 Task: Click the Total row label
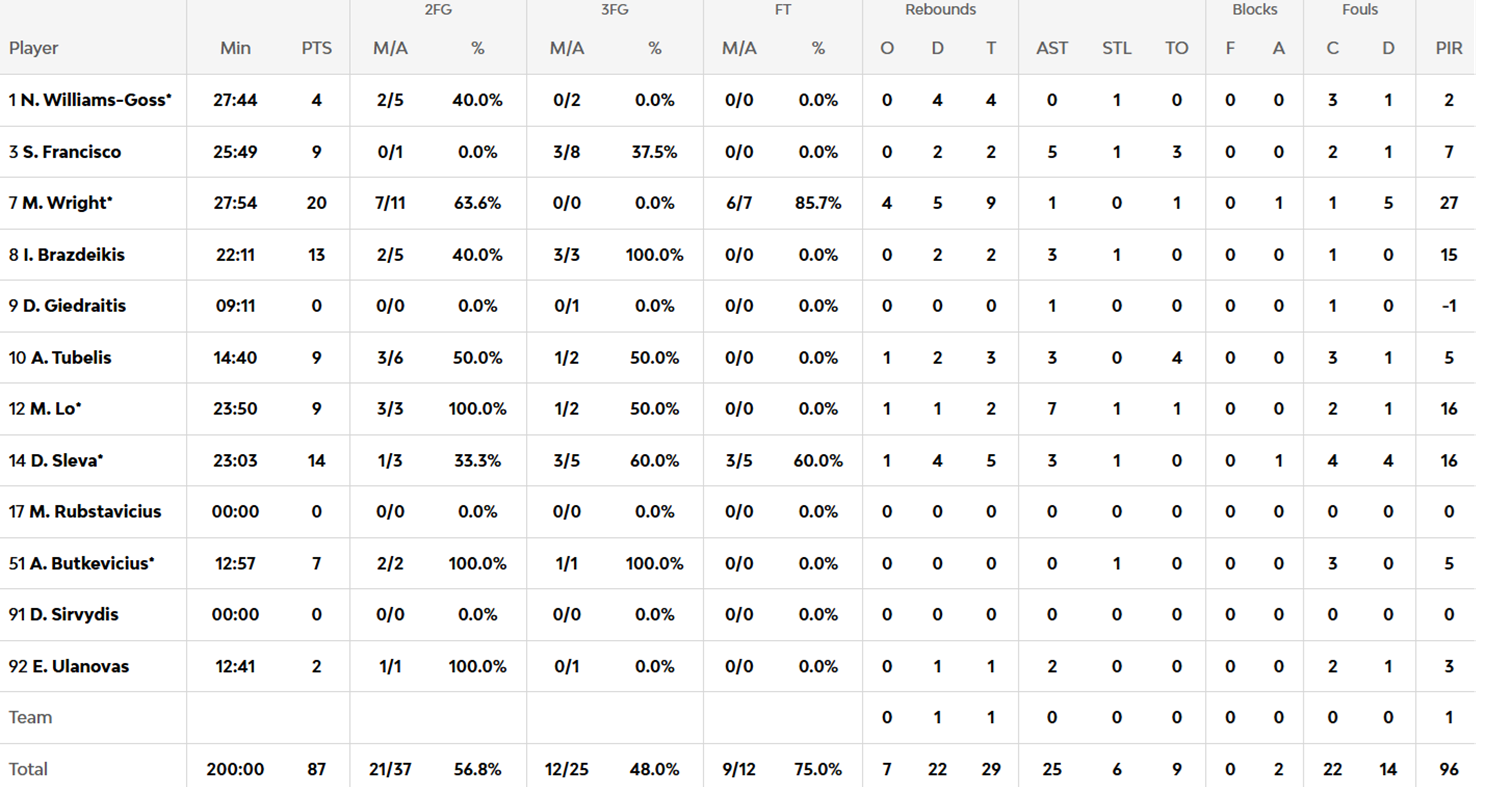(x=28, y=769)
